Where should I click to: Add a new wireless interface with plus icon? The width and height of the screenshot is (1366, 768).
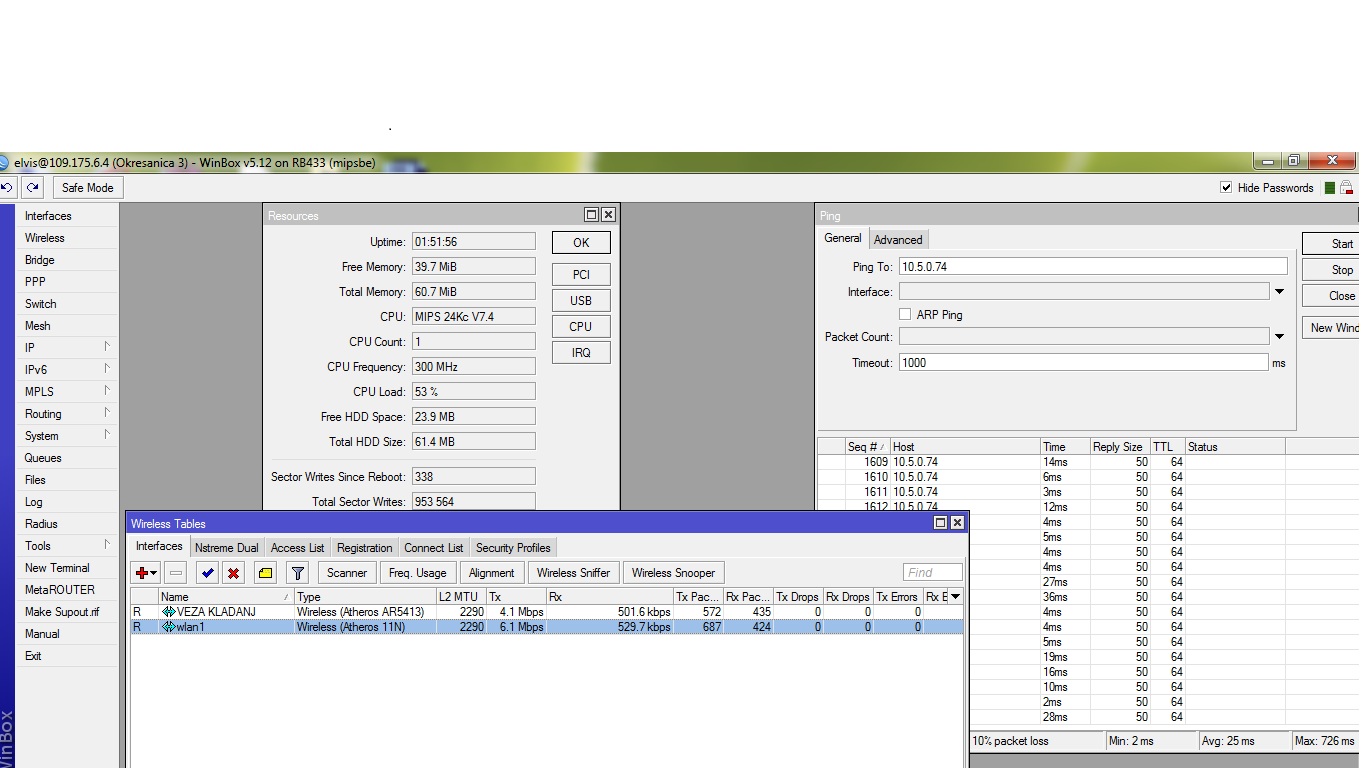[146, 573]
